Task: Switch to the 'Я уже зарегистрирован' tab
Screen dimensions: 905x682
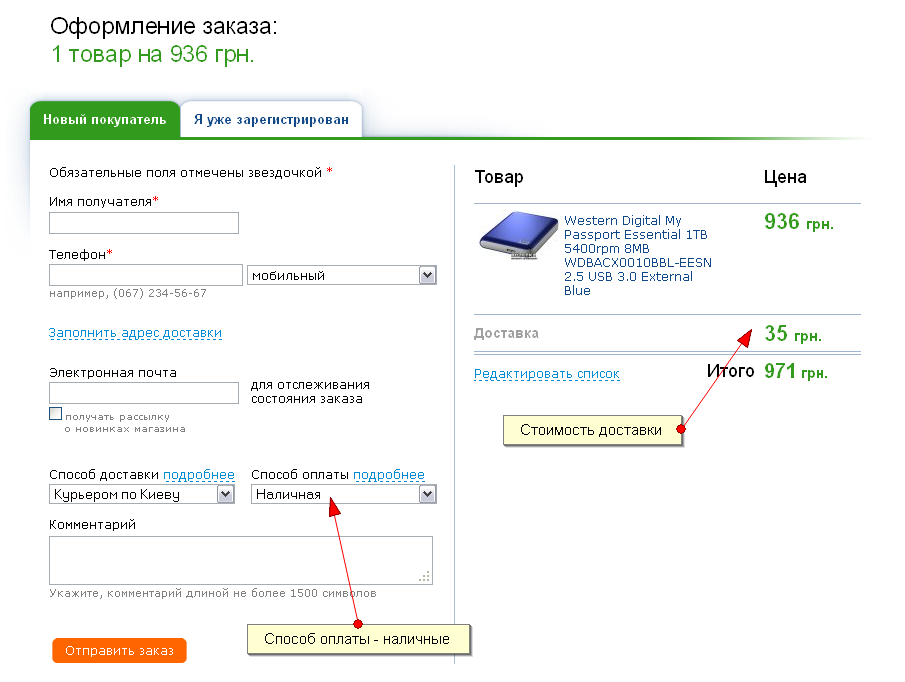Action: click(x=271, y=120)
